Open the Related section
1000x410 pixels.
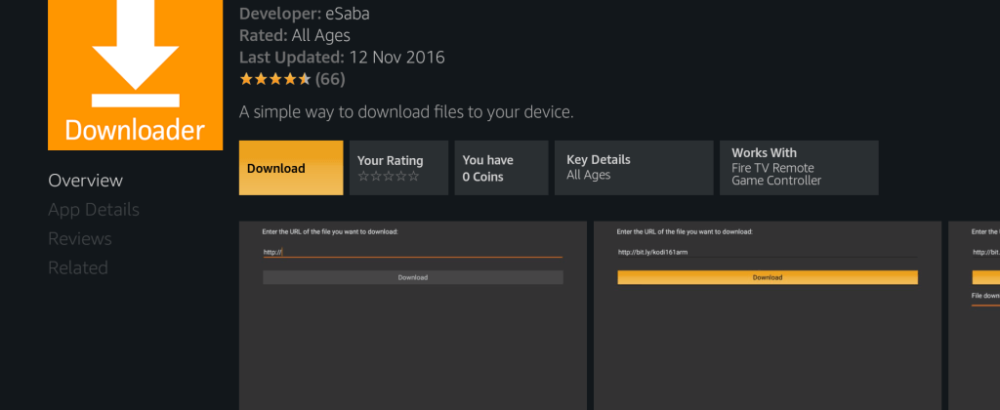click(x=78, y=268)
